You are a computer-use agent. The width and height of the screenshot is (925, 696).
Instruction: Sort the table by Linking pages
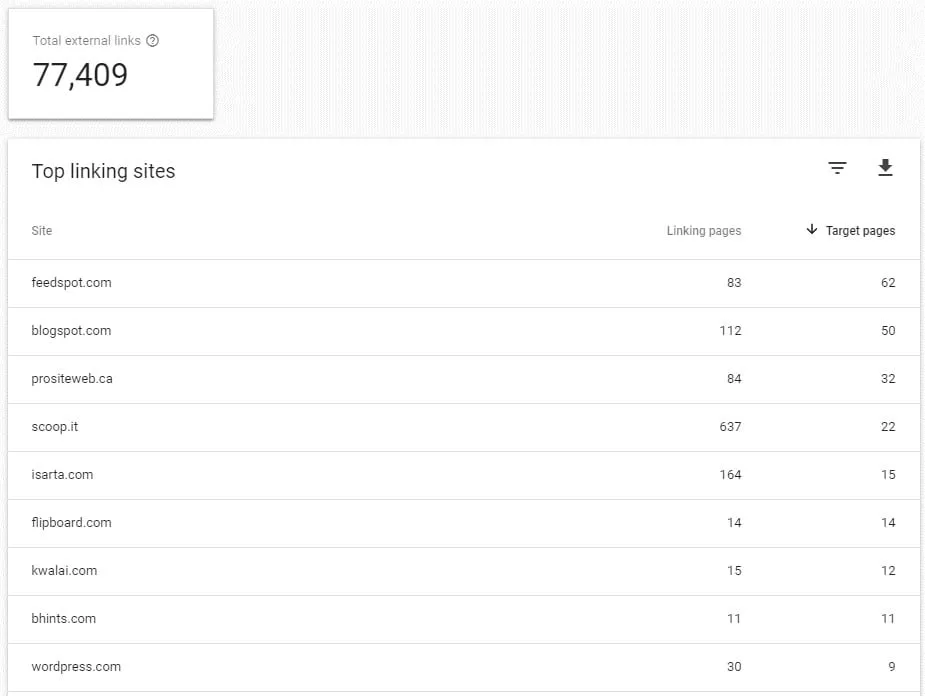pos(704,230)
